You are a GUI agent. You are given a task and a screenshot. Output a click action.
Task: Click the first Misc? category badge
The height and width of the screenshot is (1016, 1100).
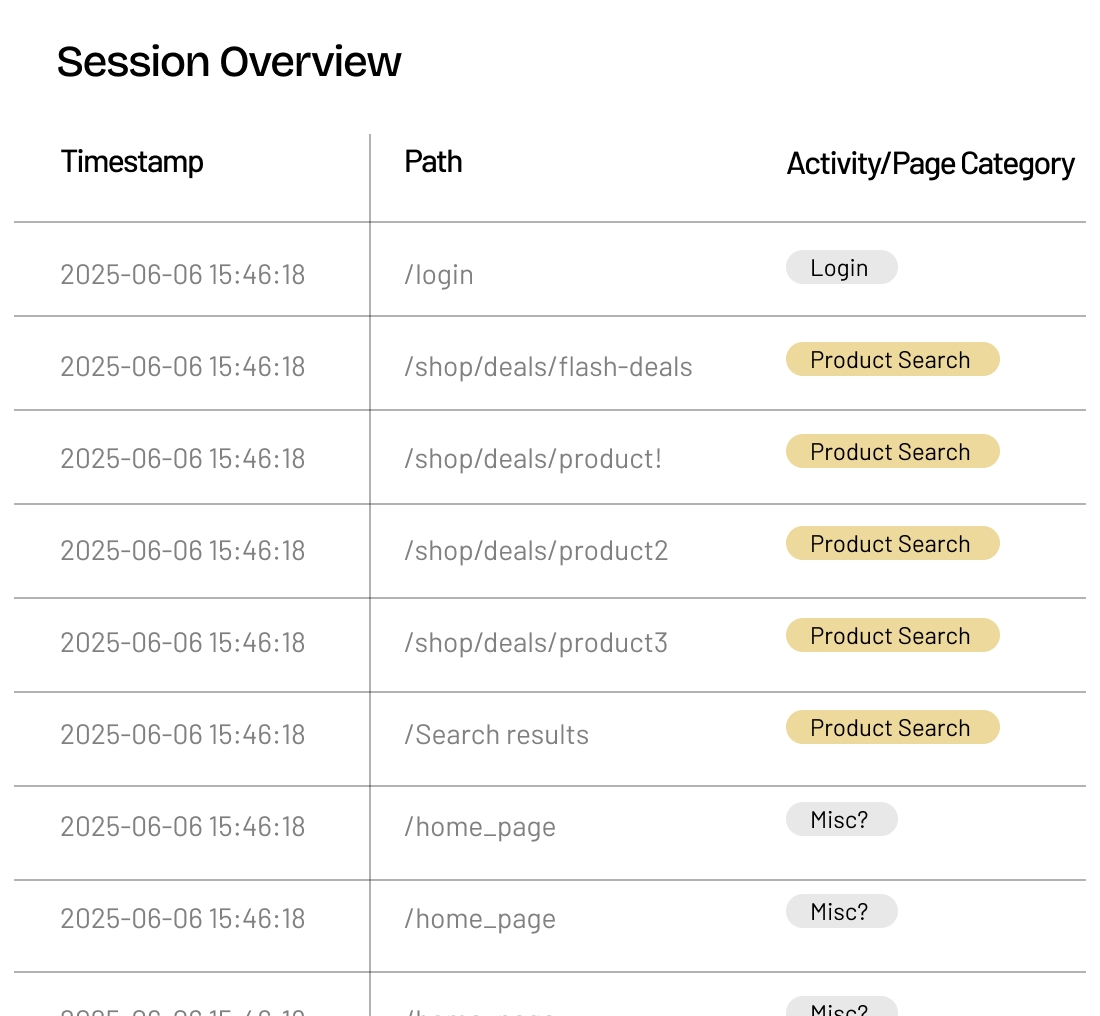point(841,820)
